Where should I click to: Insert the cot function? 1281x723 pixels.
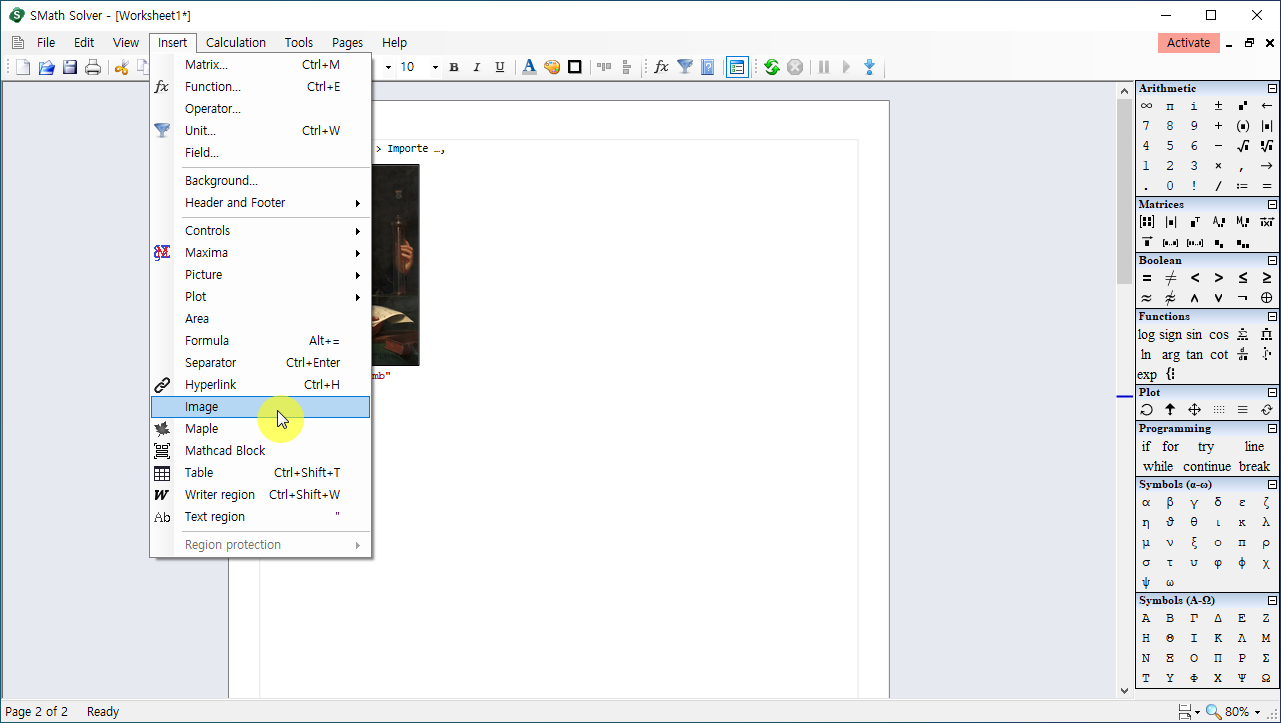pos(1218,355)
